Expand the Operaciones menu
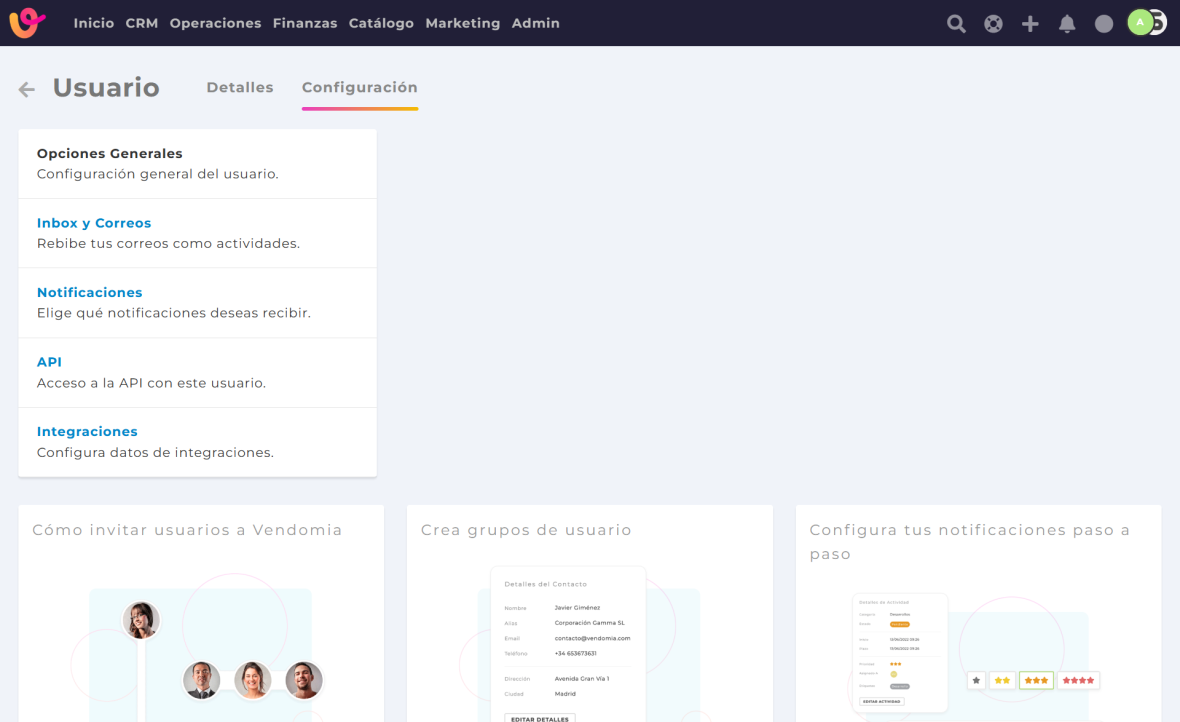Viewport: 1180px width, 722px height. pos(215,23)
